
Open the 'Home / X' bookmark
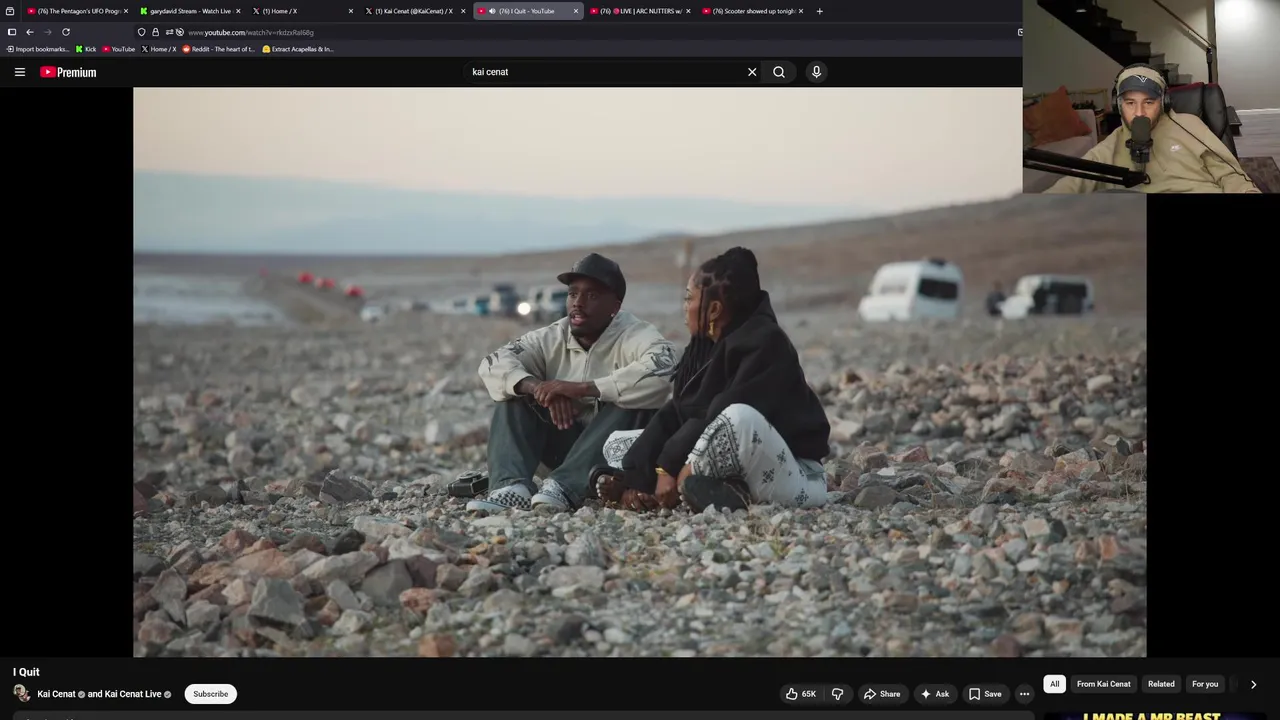159,49
